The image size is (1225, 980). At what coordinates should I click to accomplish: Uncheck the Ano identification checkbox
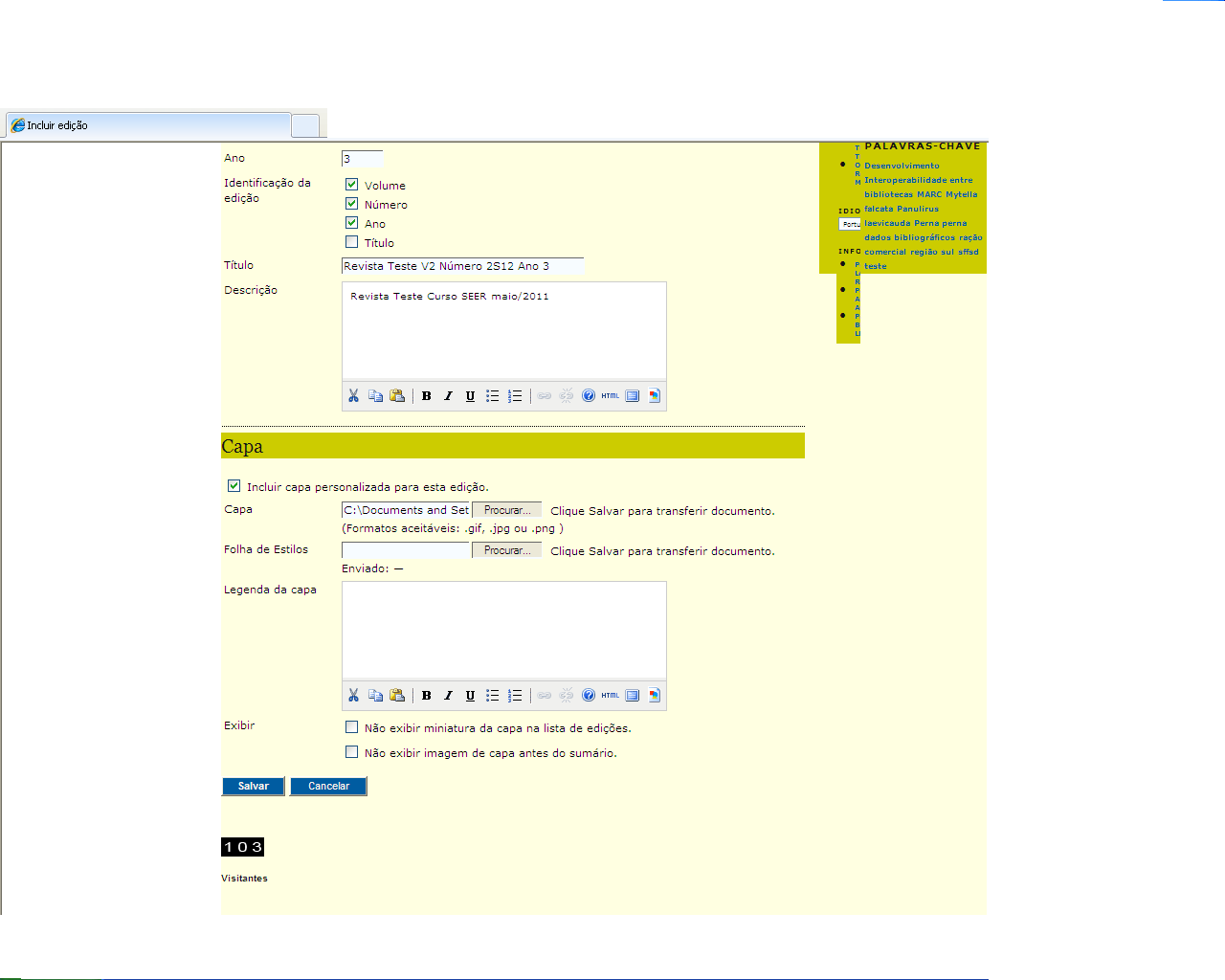(x=351, y=223)
